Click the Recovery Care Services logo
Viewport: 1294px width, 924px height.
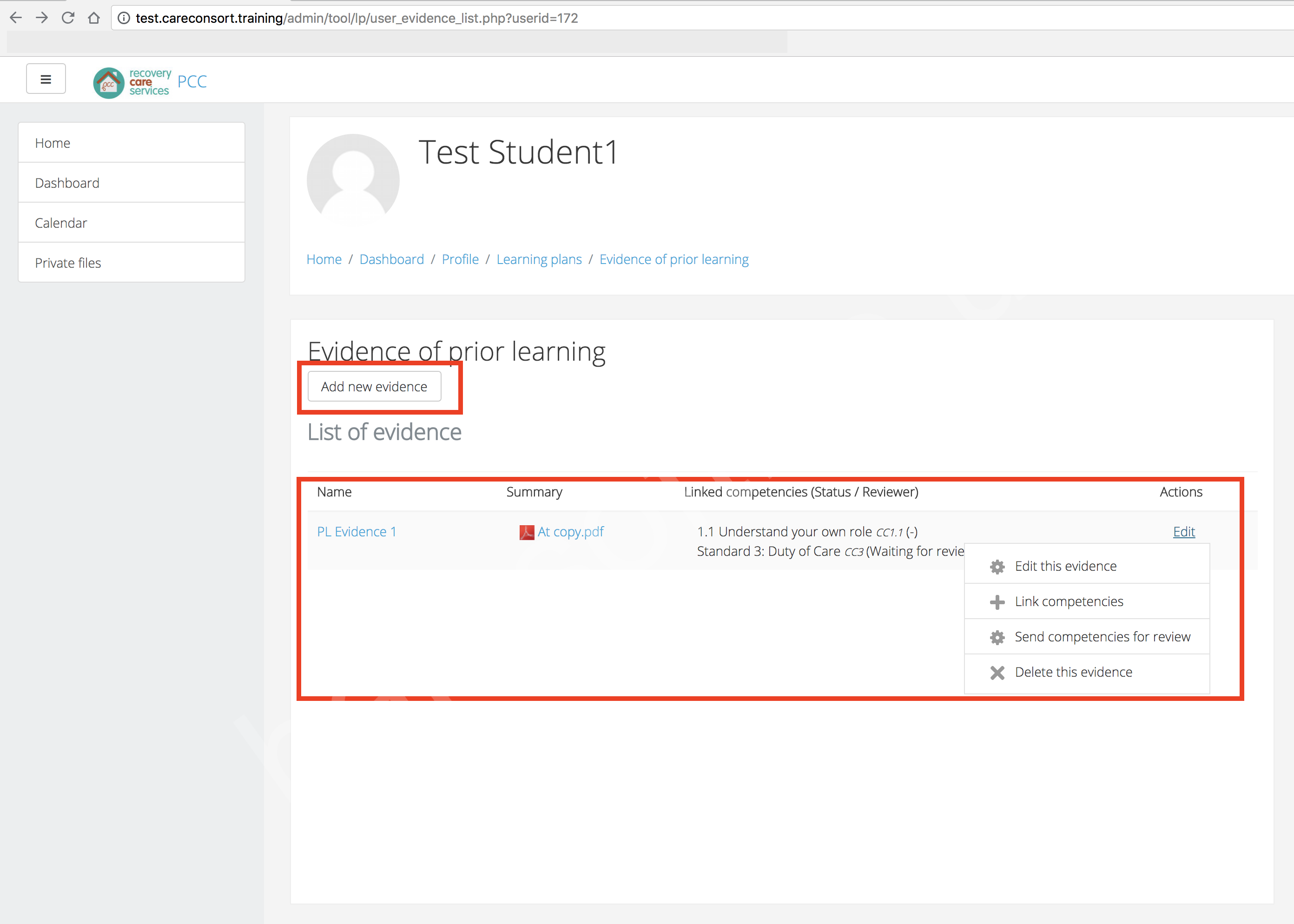point(132,83)
